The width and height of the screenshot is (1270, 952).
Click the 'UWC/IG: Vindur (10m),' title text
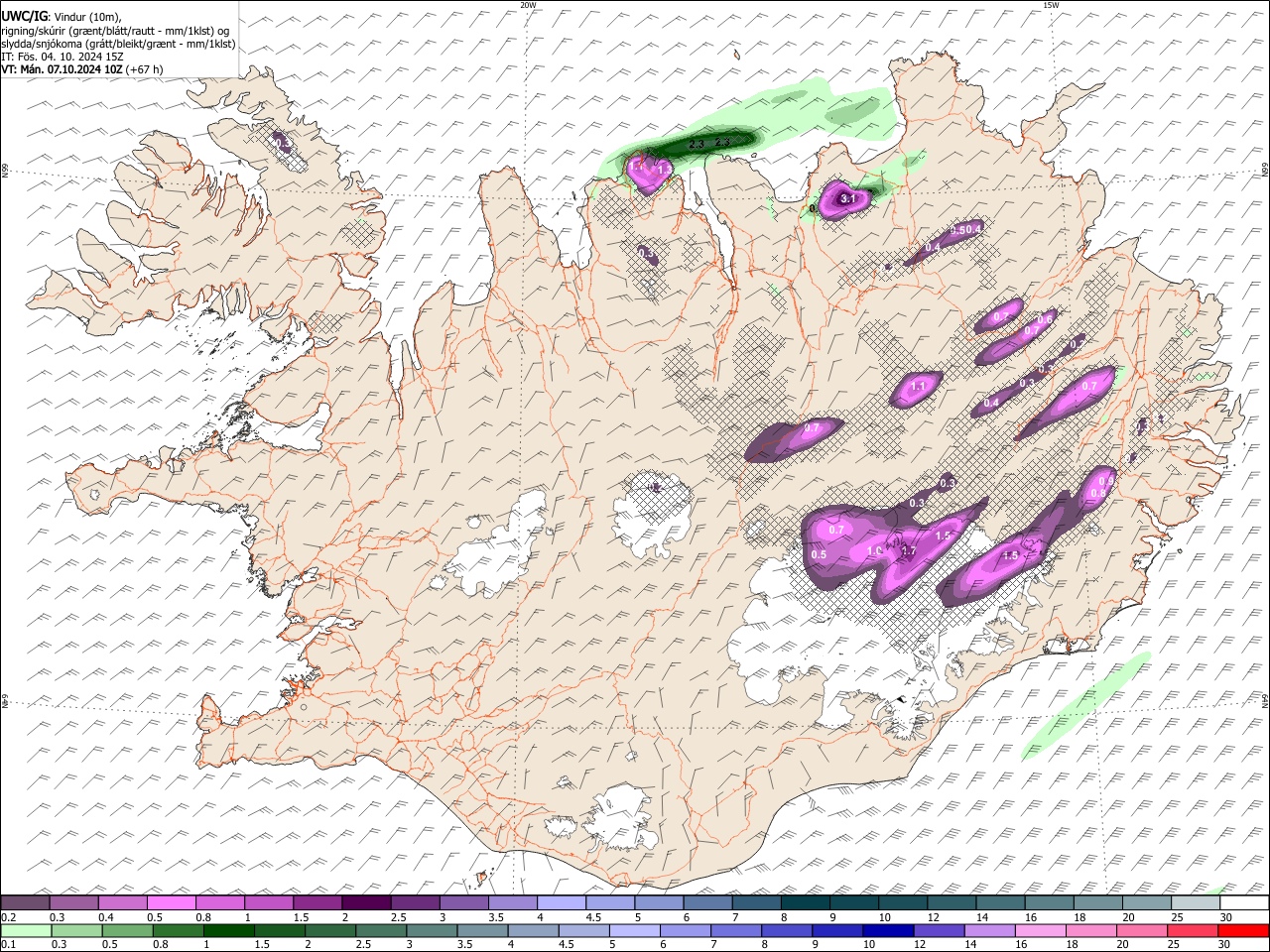pos(62,17)
